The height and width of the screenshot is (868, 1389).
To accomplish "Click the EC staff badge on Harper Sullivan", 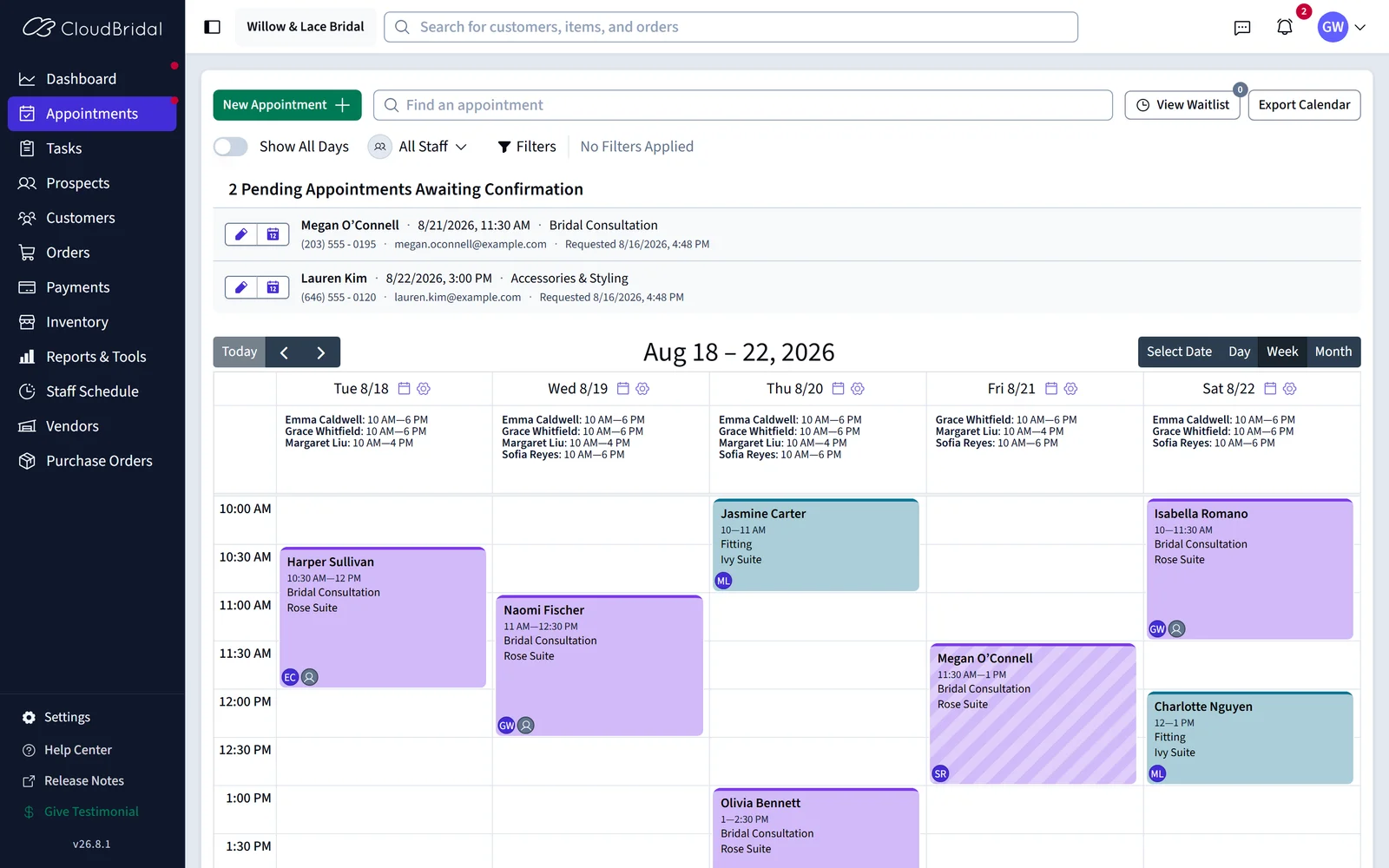I will [290, 677].
